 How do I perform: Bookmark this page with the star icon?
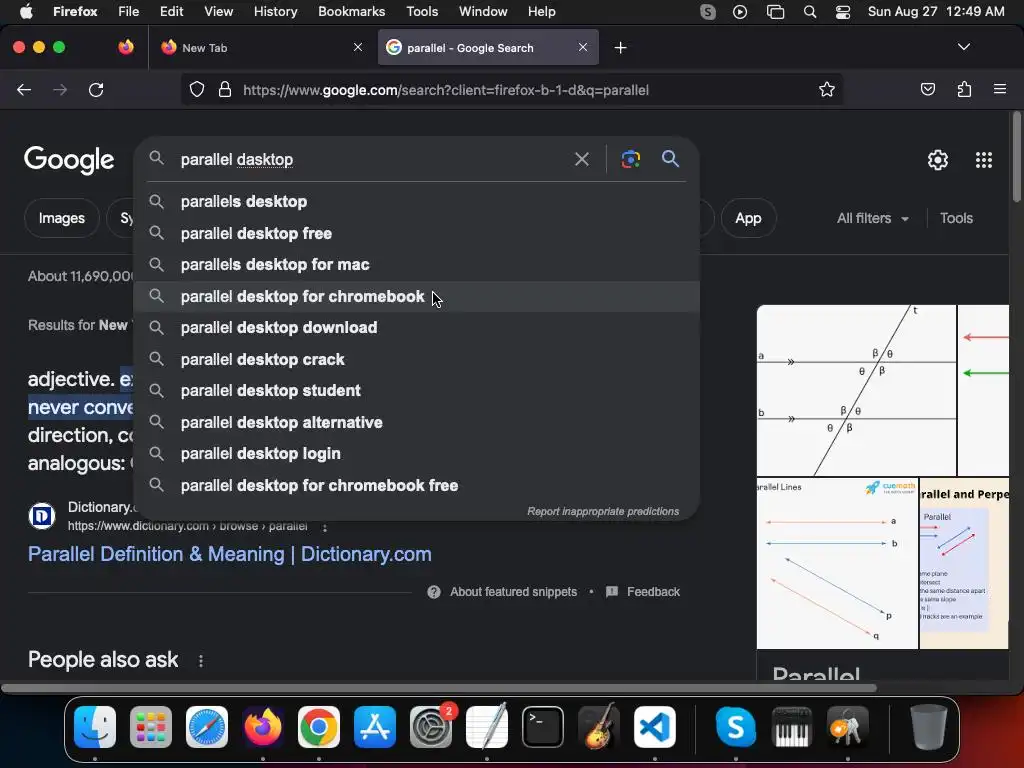(x=827, y=90)
